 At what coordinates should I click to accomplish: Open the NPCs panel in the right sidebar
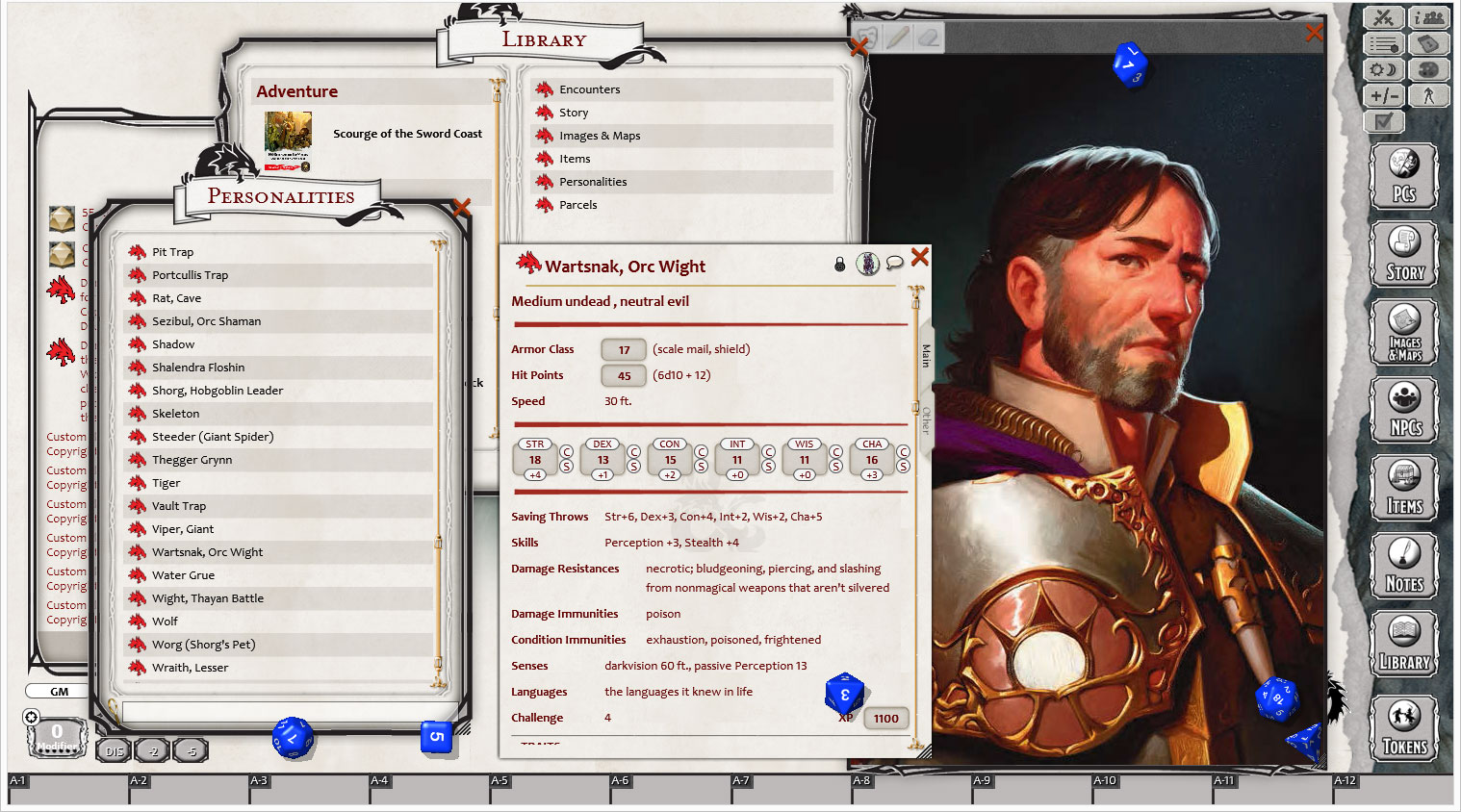coord(1403,409)
